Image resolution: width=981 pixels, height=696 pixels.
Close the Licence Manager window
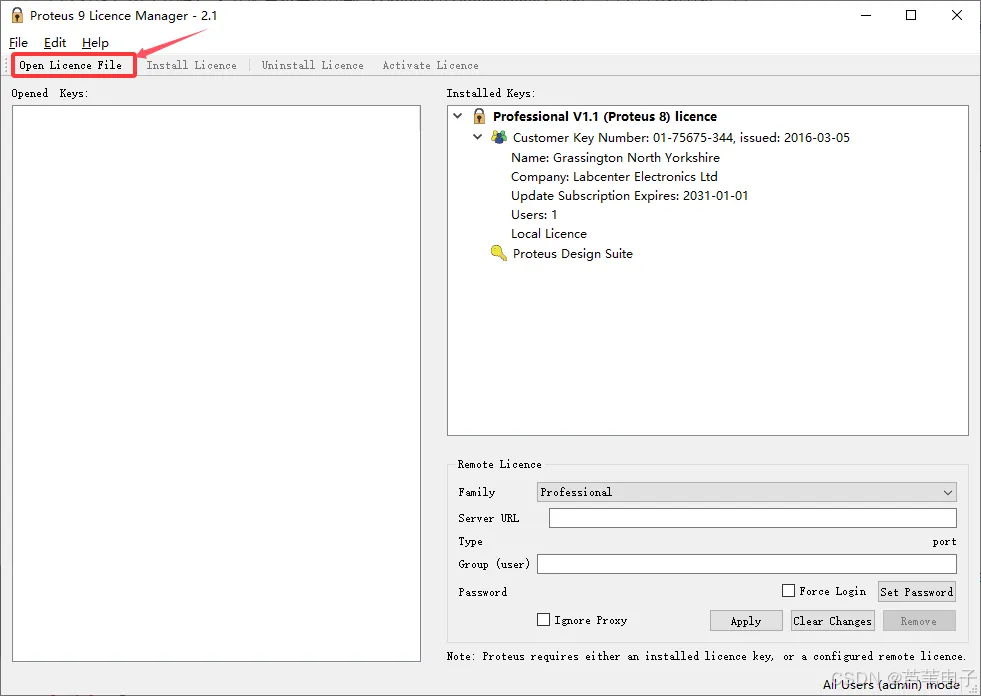(957, 16)
